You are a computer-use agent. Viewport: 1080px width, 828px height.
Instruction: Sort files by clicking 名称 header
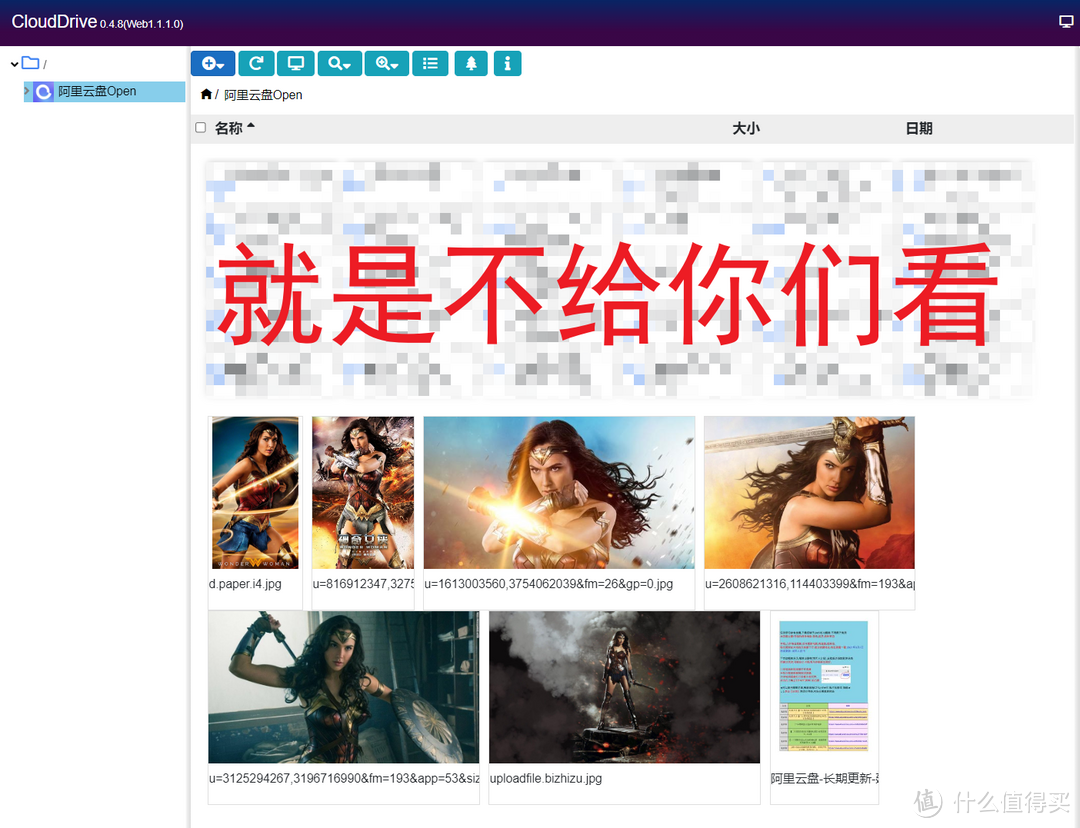point(228,128)
